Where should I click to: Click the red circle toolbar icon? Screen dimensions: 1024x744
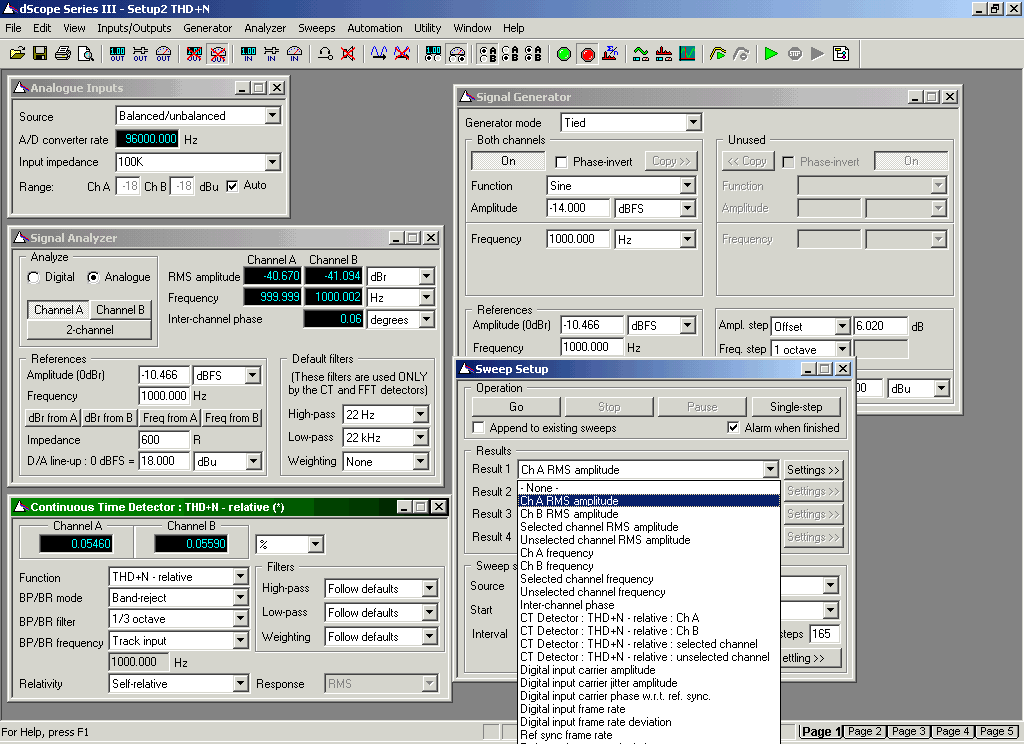(x=587, y=54)
